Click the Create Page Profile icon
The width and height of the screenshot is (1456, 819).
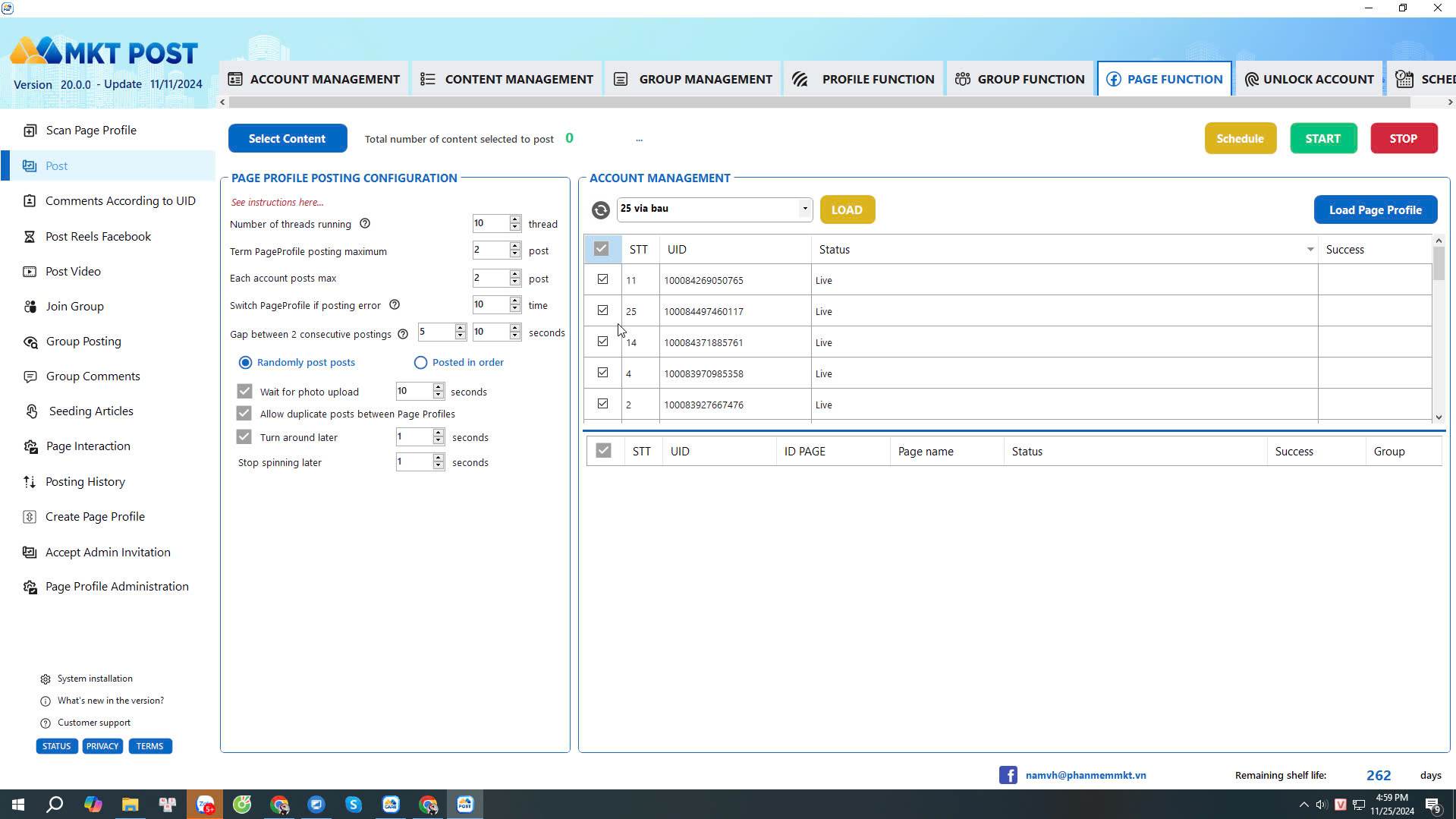click(x=30, y=517)
